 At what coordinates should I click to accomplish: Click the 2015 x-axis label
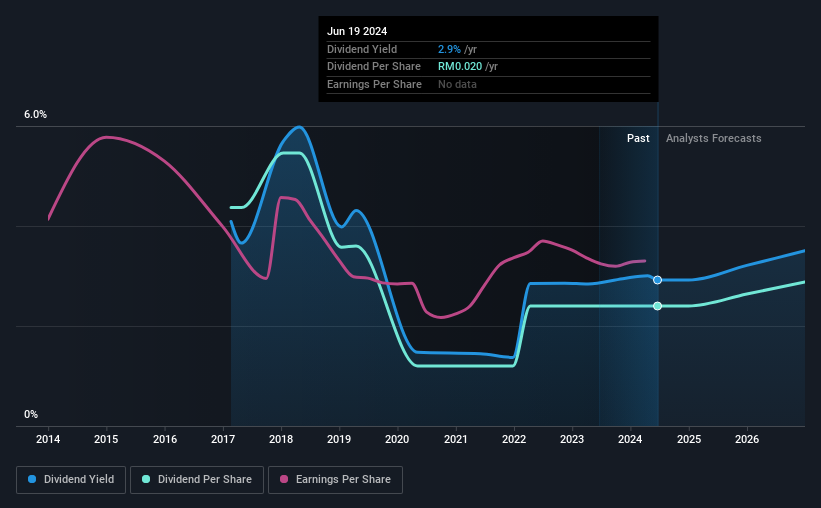click(106, 439)
